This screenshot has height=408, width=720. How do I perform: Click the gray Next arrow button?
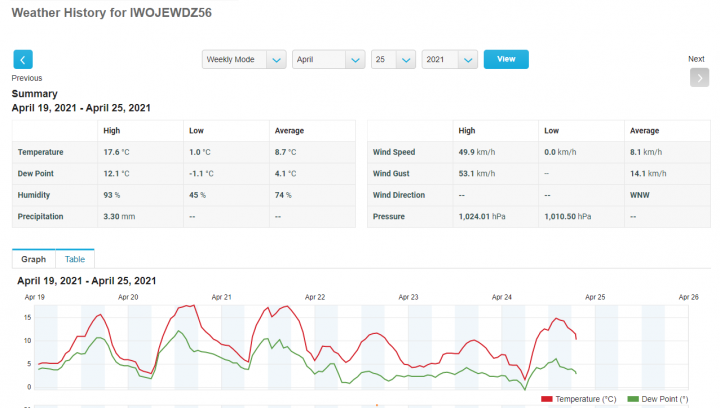(699, 78)
